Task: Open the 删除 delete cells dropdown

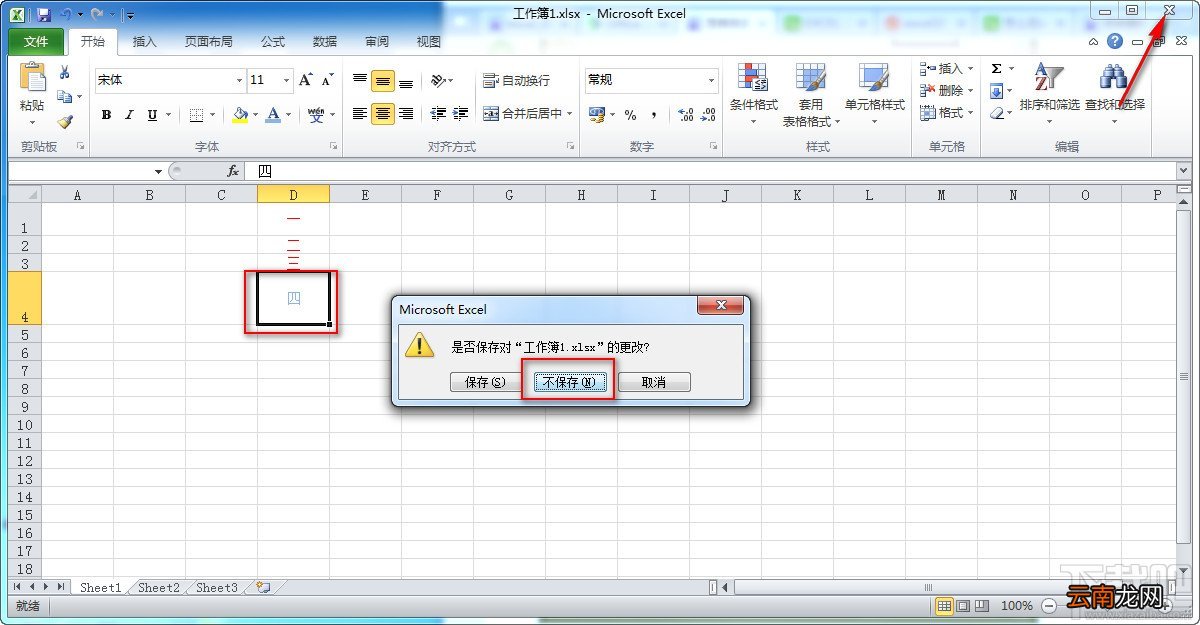Action: pyautogui.click(x=946, y=91)
